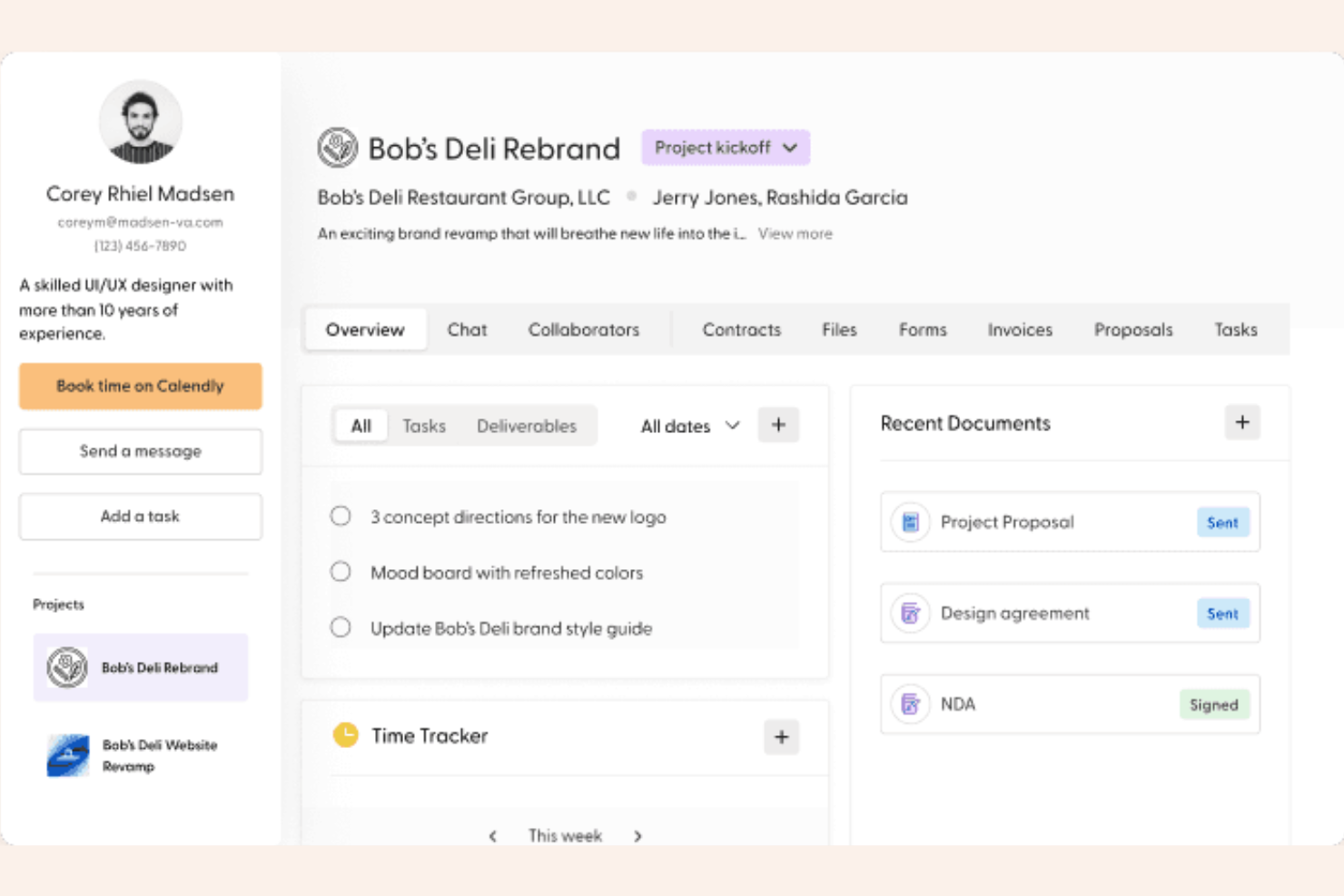This screenshot has width=1344, height=896.
Task: Open the Collaborators tab
Action: coord(583,330)
